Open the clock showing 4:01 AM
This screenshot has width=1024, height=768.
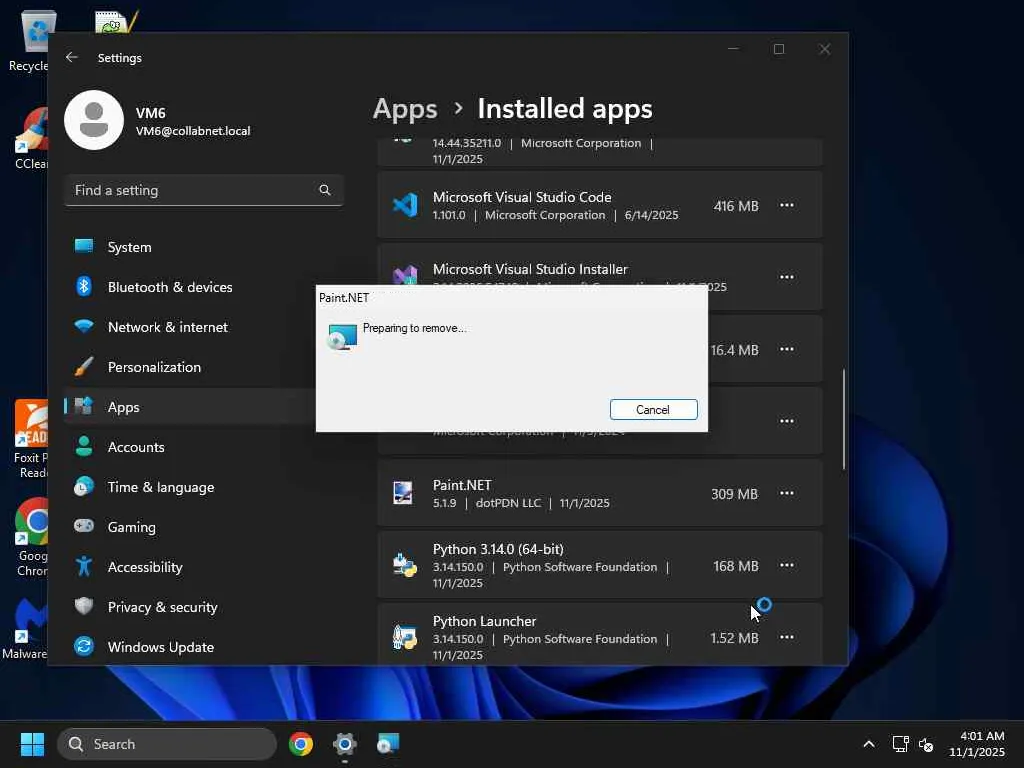coord(977,744)
